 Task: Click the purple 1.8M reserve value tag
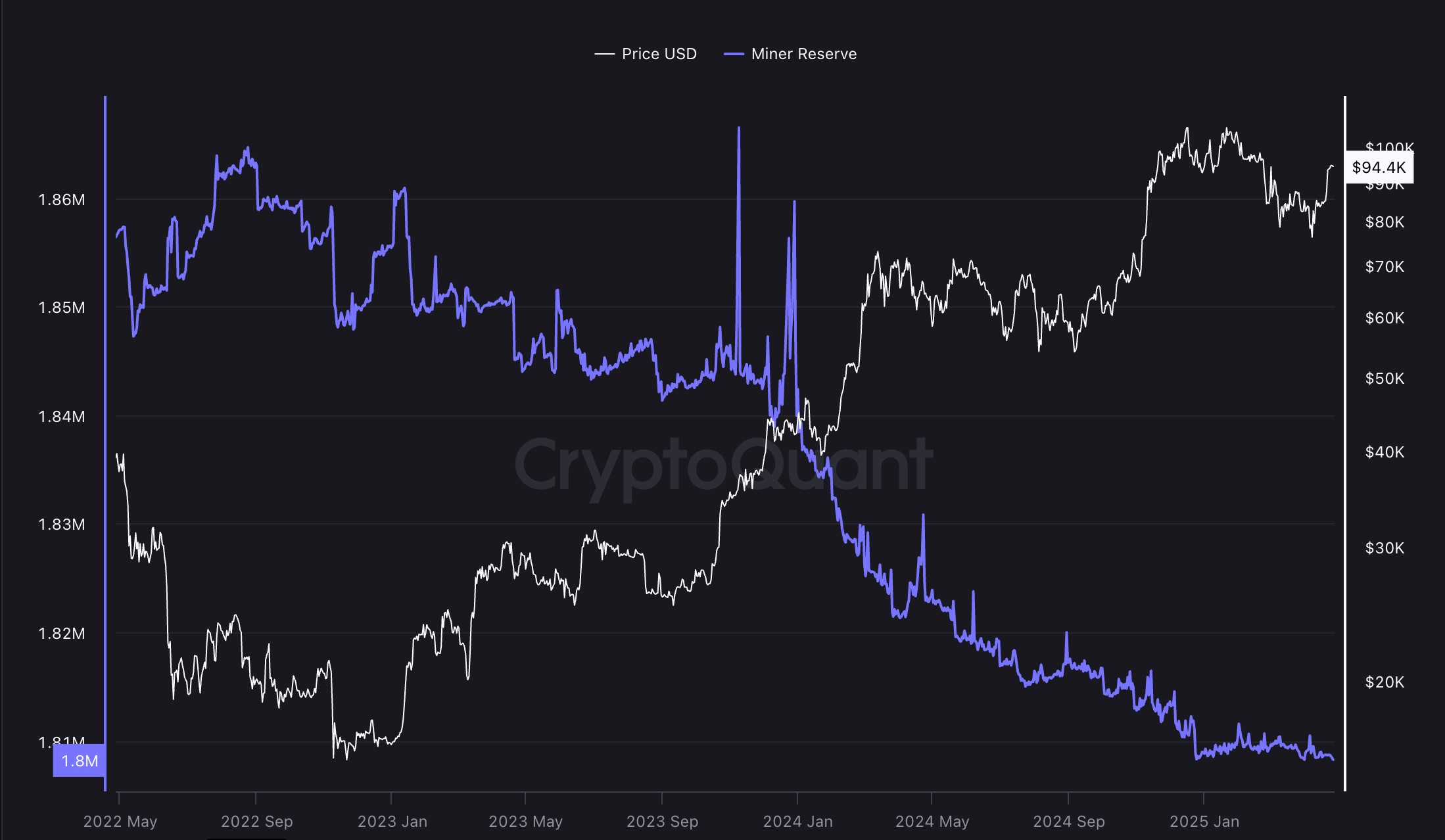coord(80,760)
